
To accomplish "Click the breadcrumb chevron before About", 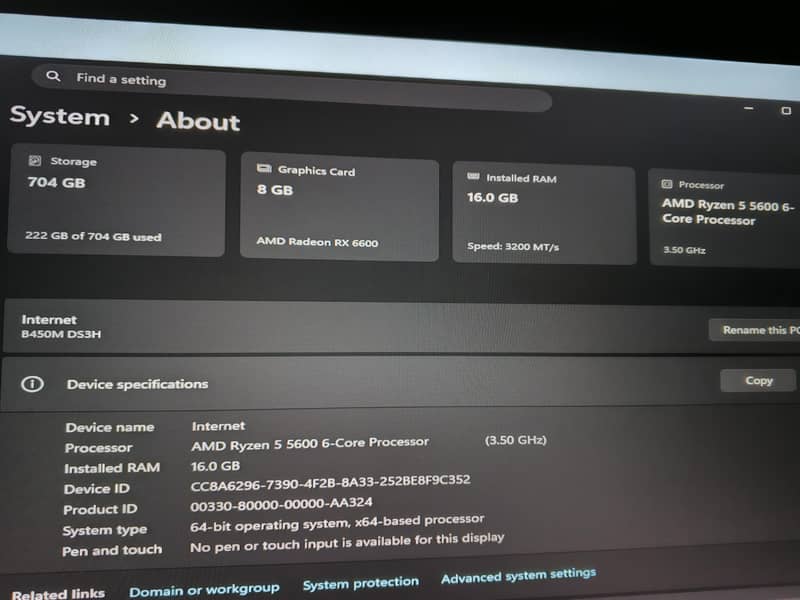I will (x=134, y=119).
